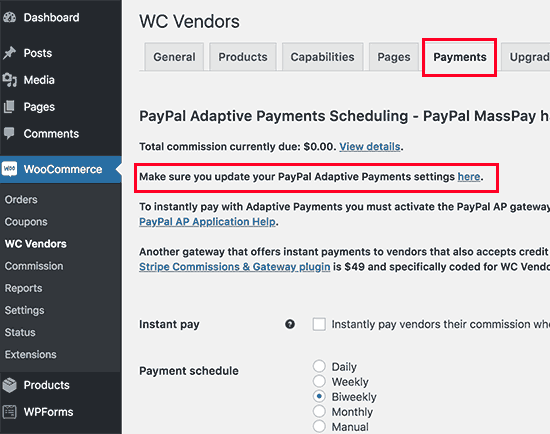
Task: Click the Comments speech bubble icon
Action: point(9,133)
